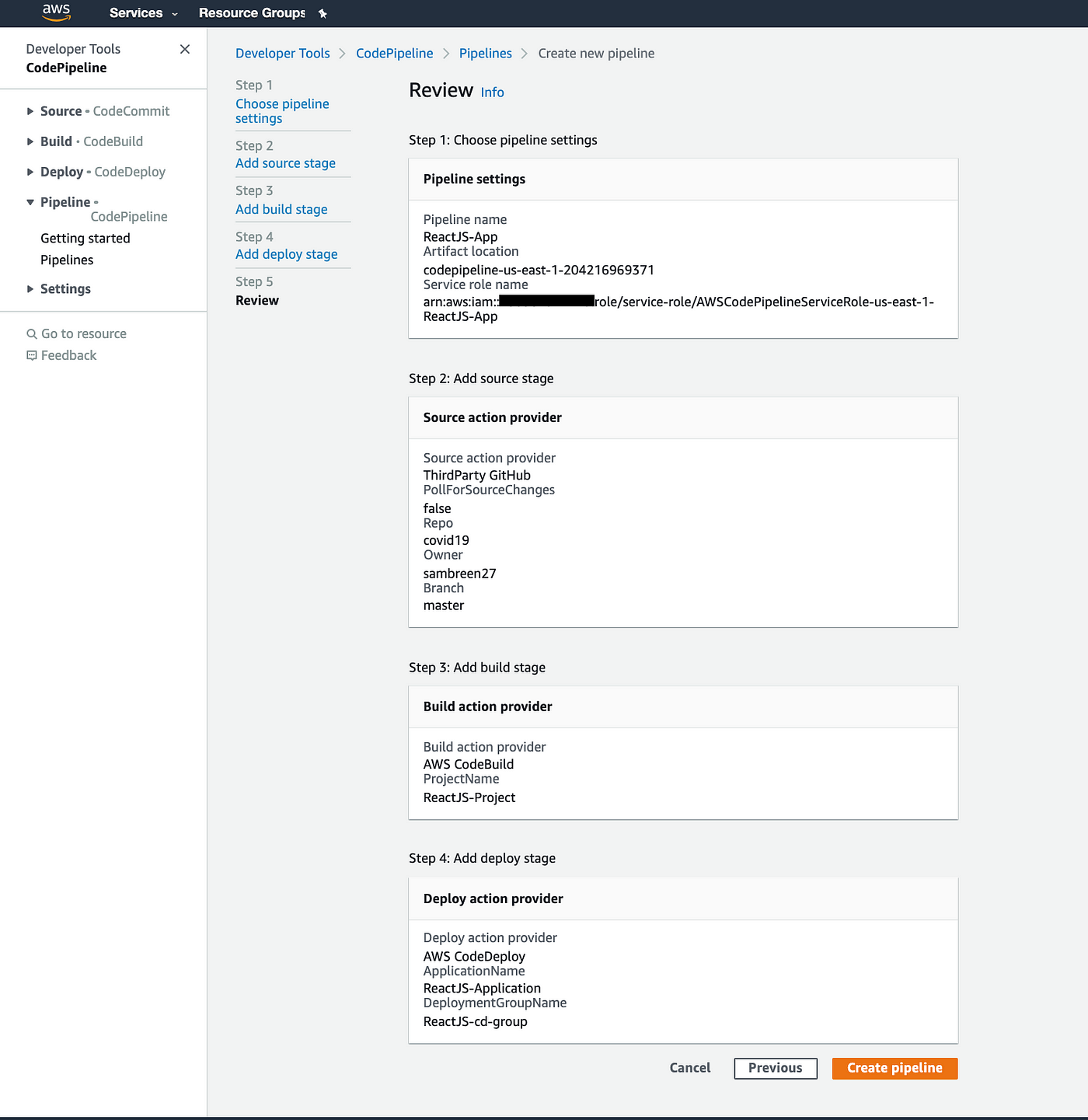This screenshot has height=1120, width=1088.
Task: Select Pipelines in the sidebar
Action: 67,260
